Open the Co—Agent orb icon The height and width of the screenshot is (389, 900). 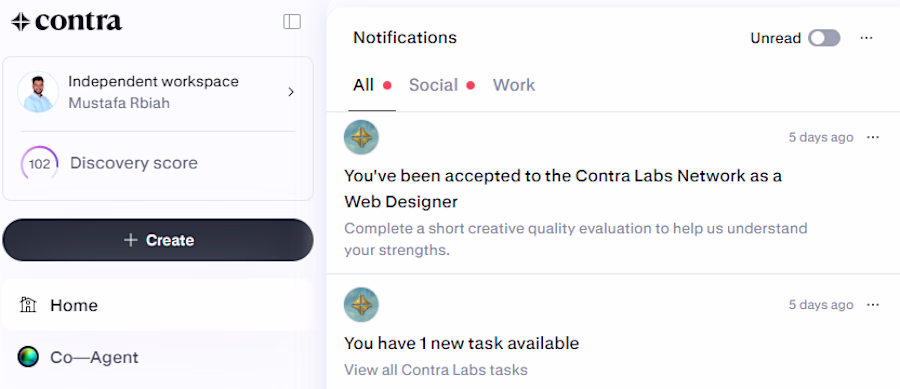tap(28, 357)
